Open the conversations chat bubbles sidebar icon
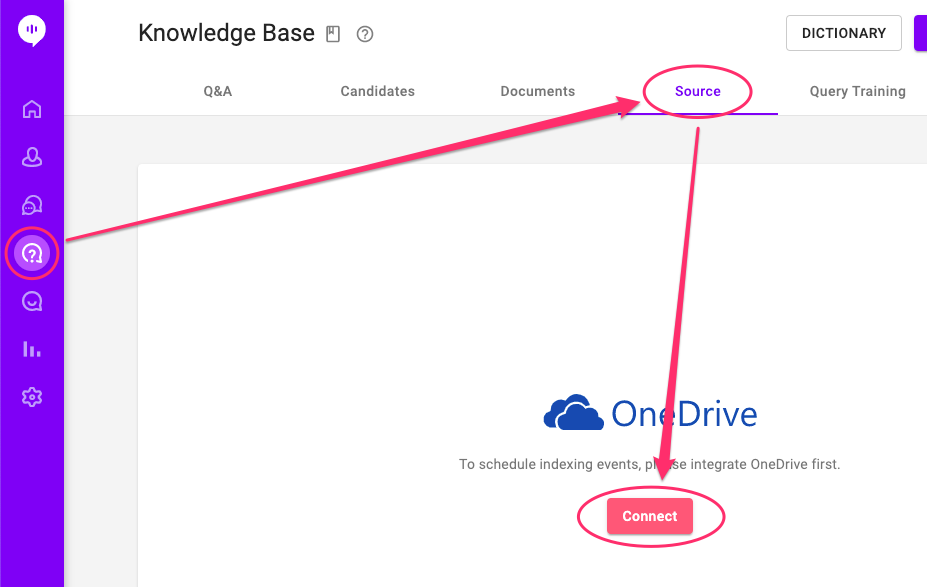927x587 pixels. (x=32, y=205)
